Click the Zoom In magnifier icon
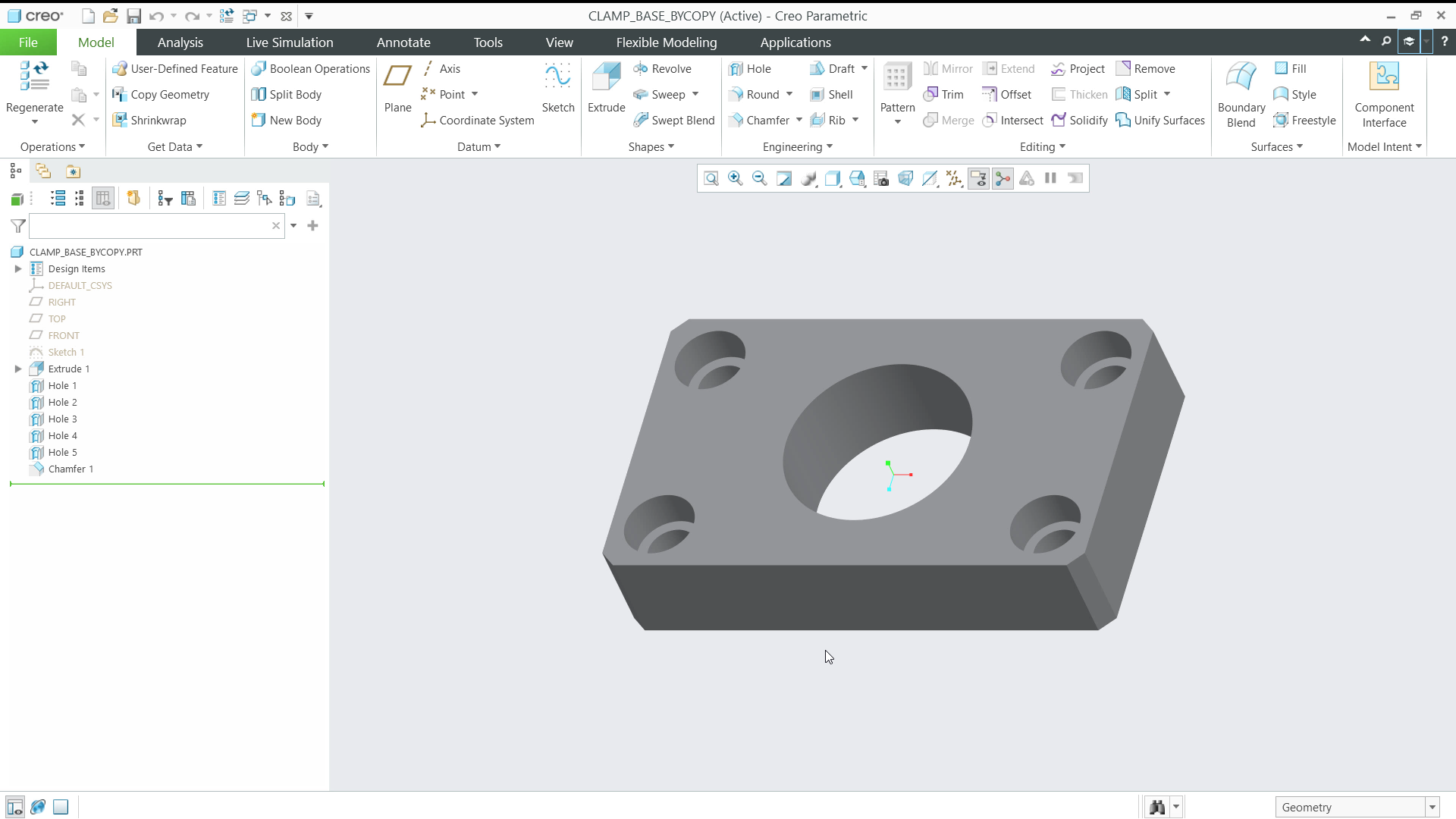 pyautogui.click(x=735, y=178)
